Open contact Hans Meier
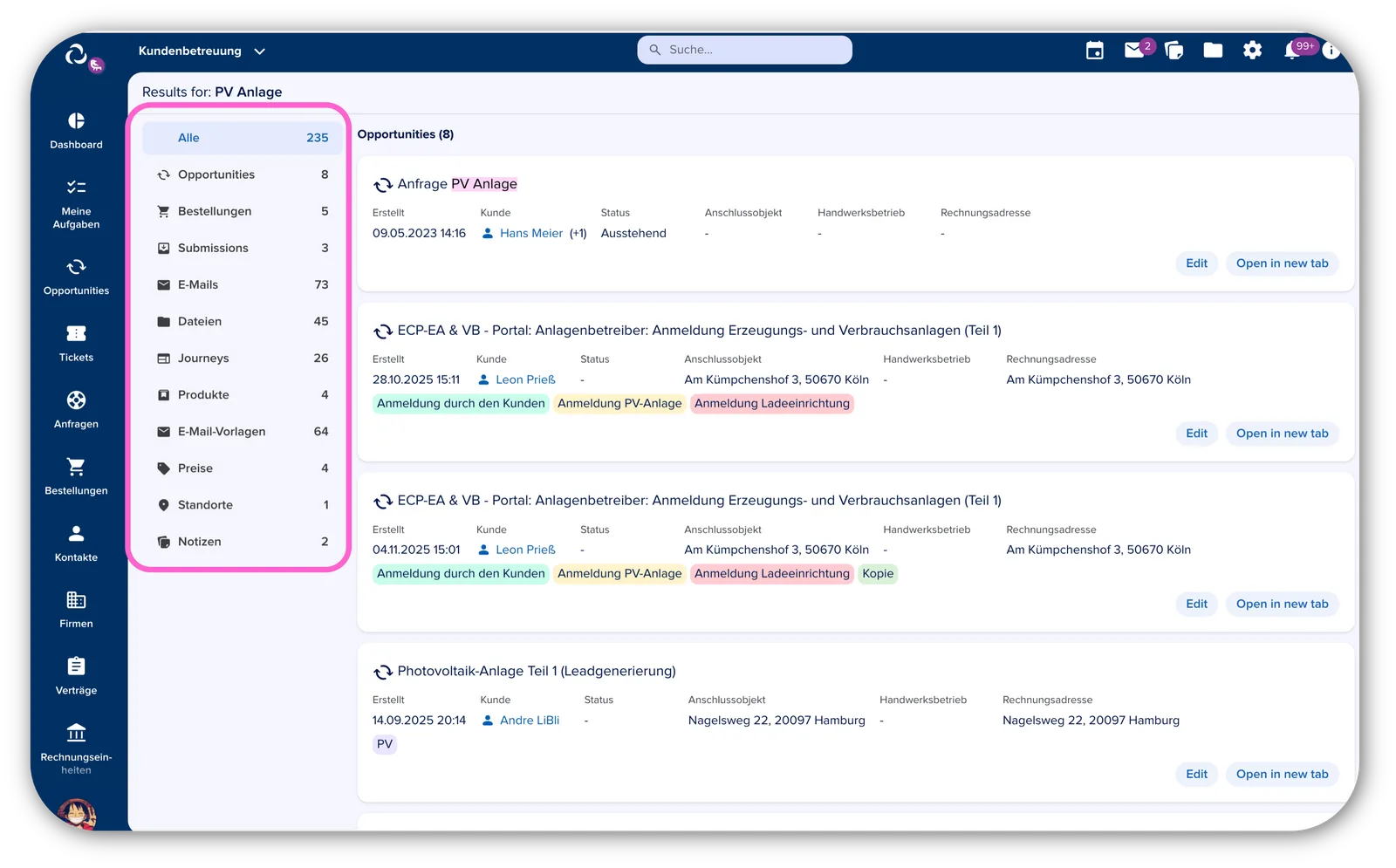The image size is (1396, 868). coord(531,233)
